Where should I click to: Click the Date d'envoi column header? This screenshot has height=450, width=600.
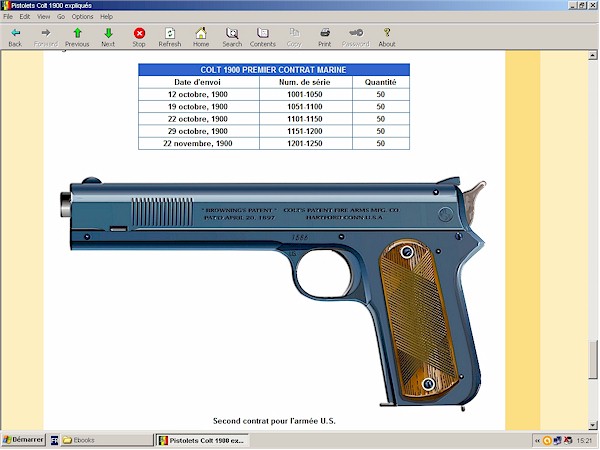click(x=197, y=82)
